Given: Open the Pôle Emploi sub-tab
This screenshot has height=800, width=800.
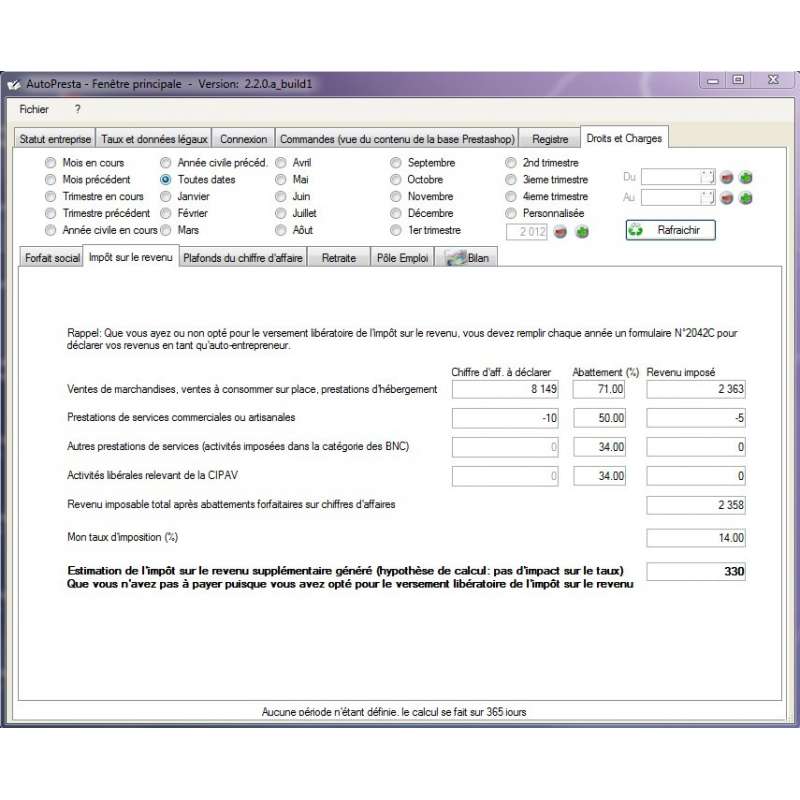Looking at the screenshot, I should (402, 258).
